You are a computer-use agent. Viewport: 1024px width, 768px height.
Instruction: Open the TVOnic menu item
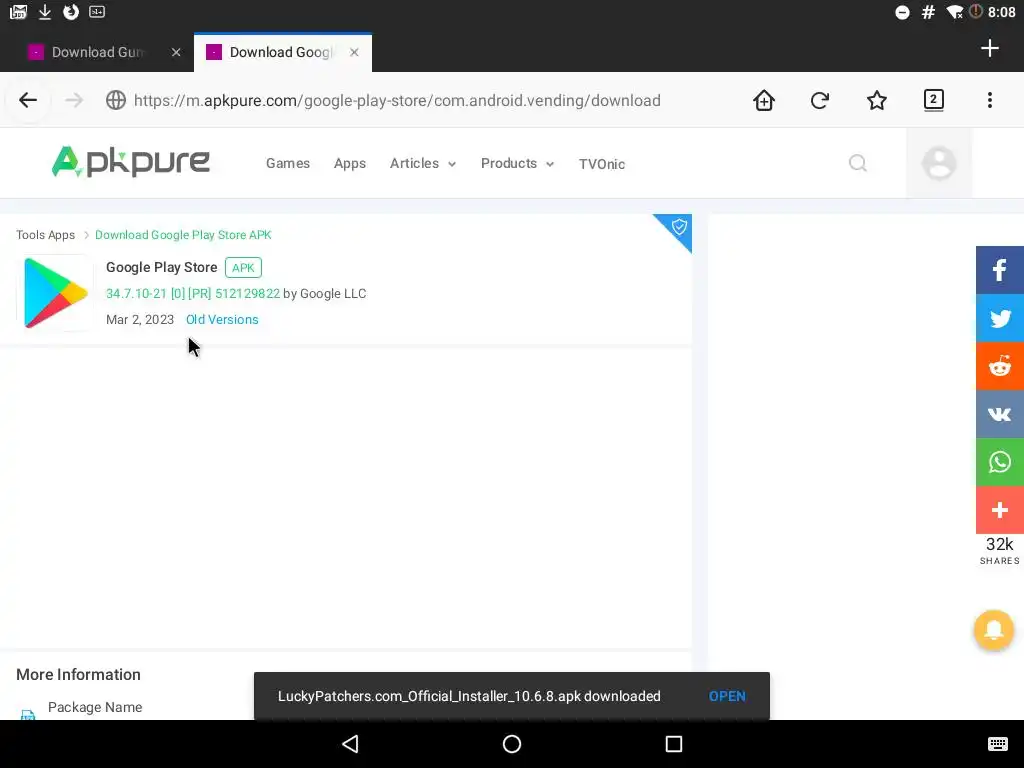pyautogui.click(x=601, y=164)
